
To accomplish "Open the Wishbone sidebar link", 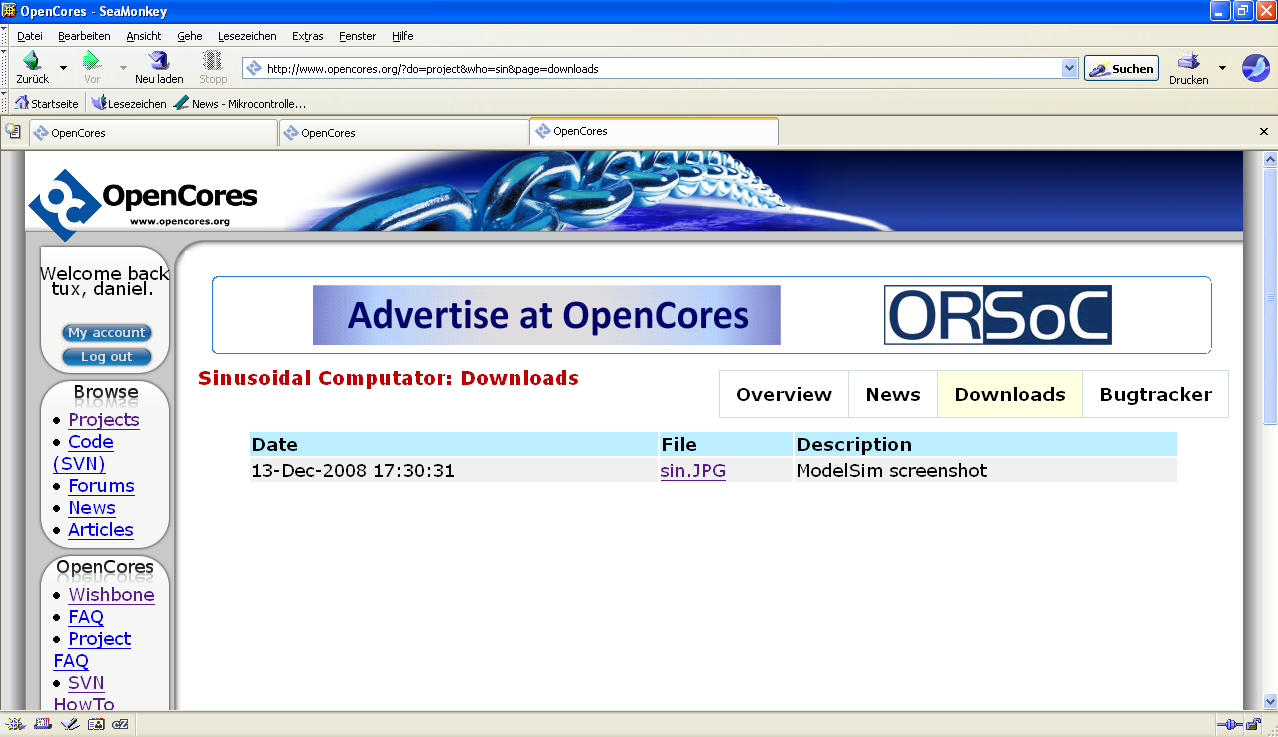I will (x=111, y=595).
